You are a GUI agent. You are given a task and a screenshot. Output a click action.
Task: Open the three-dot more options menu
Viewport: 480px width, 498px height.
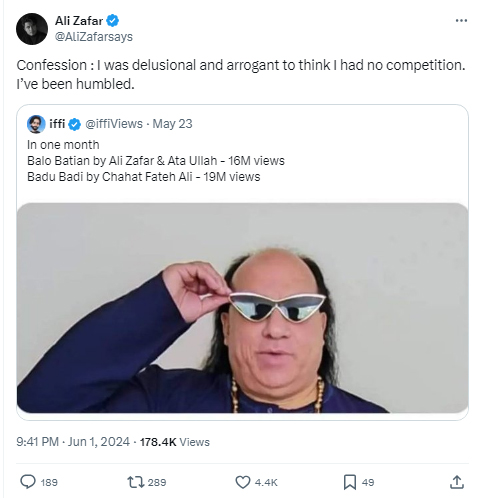tap(461, 21)
